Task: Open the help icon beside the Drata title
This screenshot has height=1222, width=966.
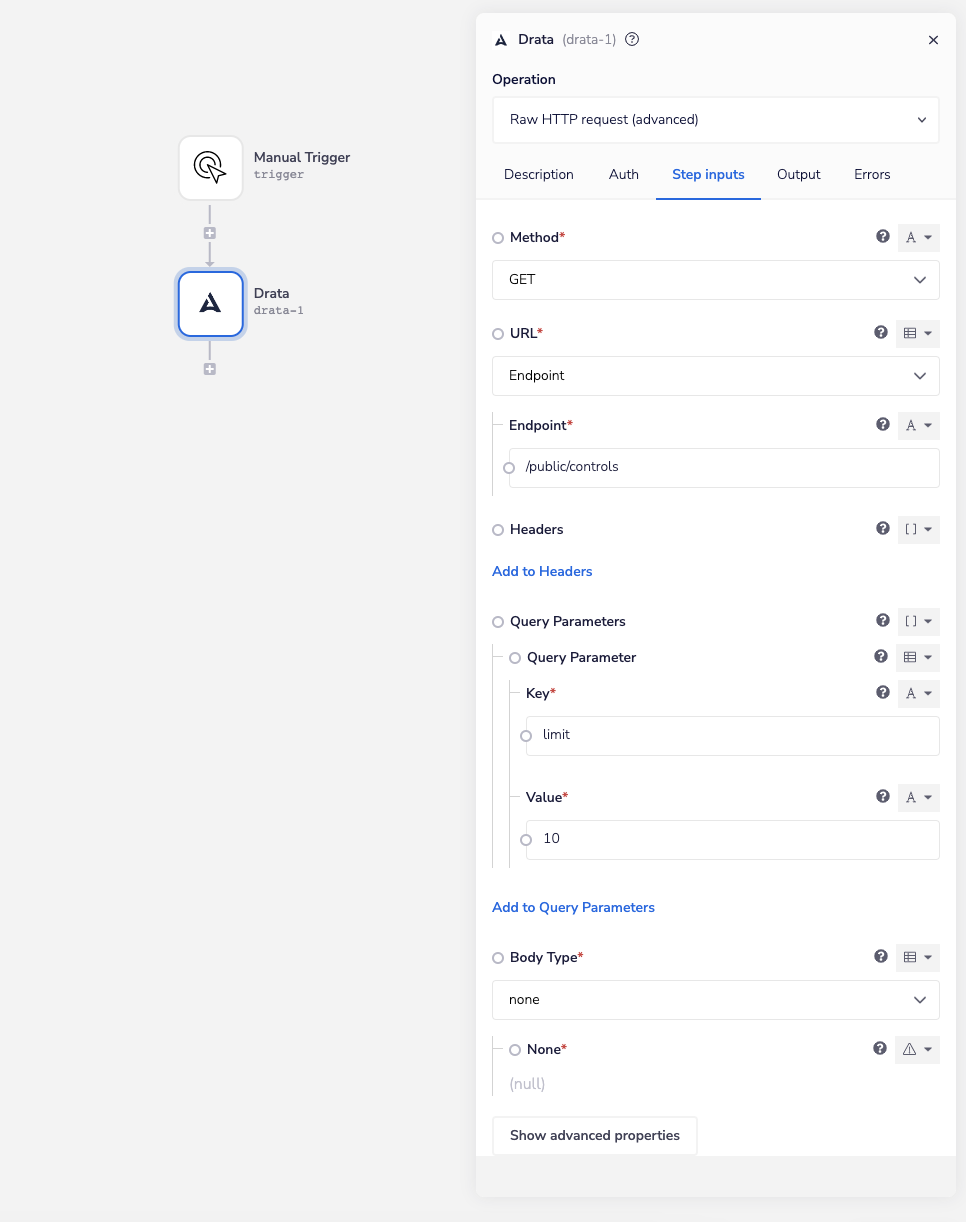Action: point(632,40)
